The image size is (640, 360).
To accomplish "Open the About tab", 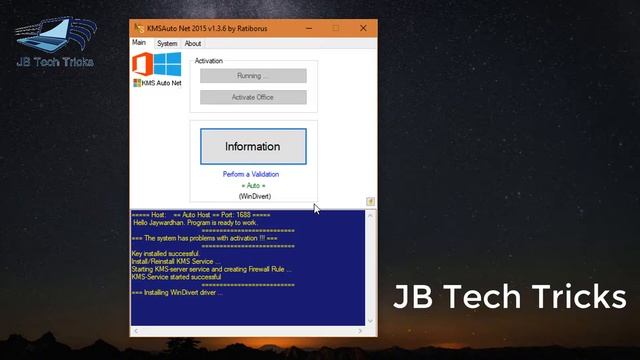I will pyautogui.click(x=193, y=44).
